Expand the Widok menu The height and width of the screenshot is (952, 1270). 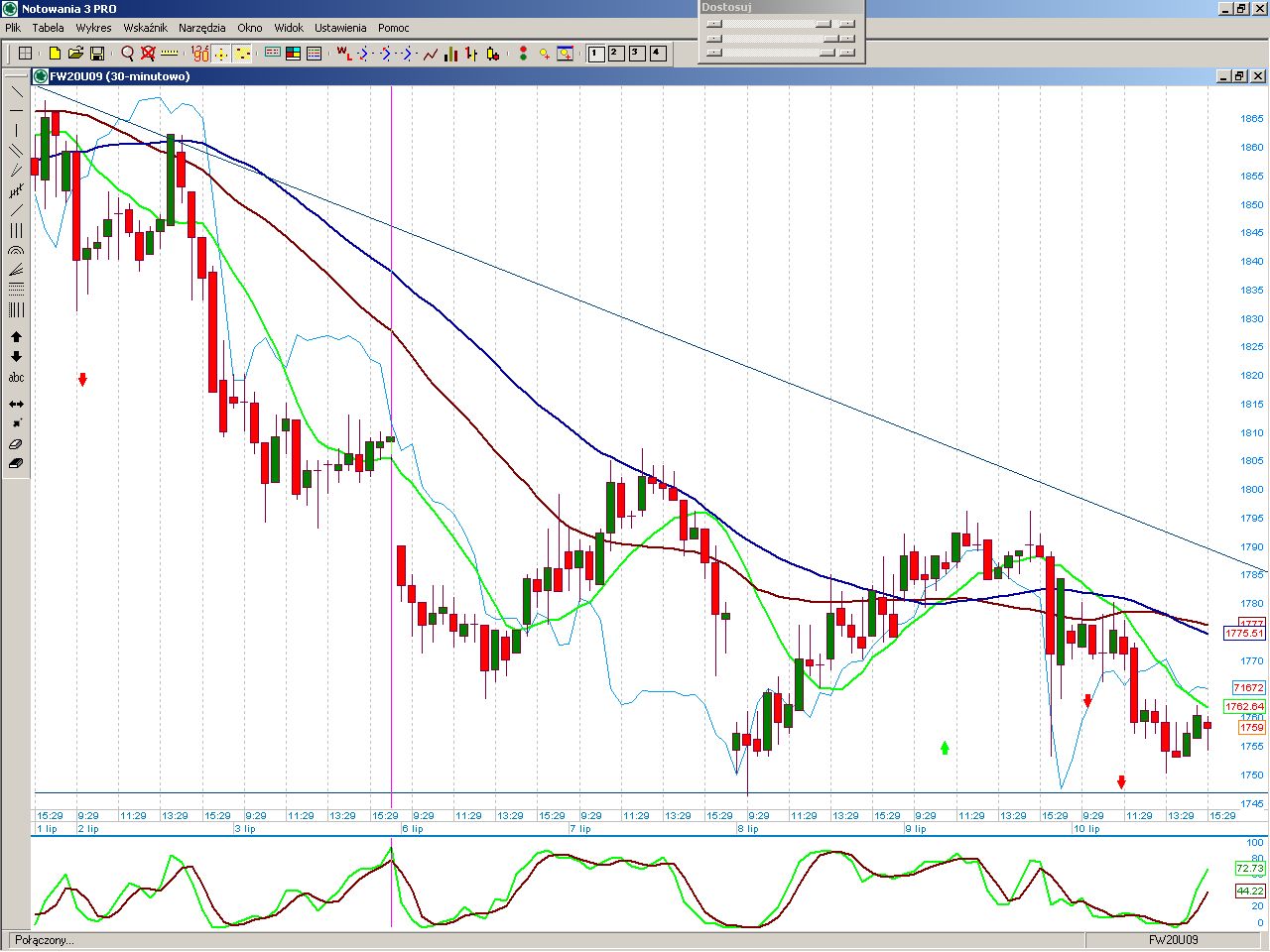click(x=289, y=28)
